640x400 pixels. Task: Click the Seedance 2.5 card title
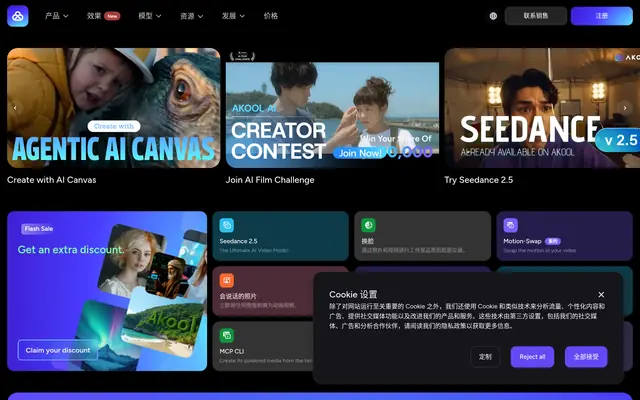coord(238,241)
